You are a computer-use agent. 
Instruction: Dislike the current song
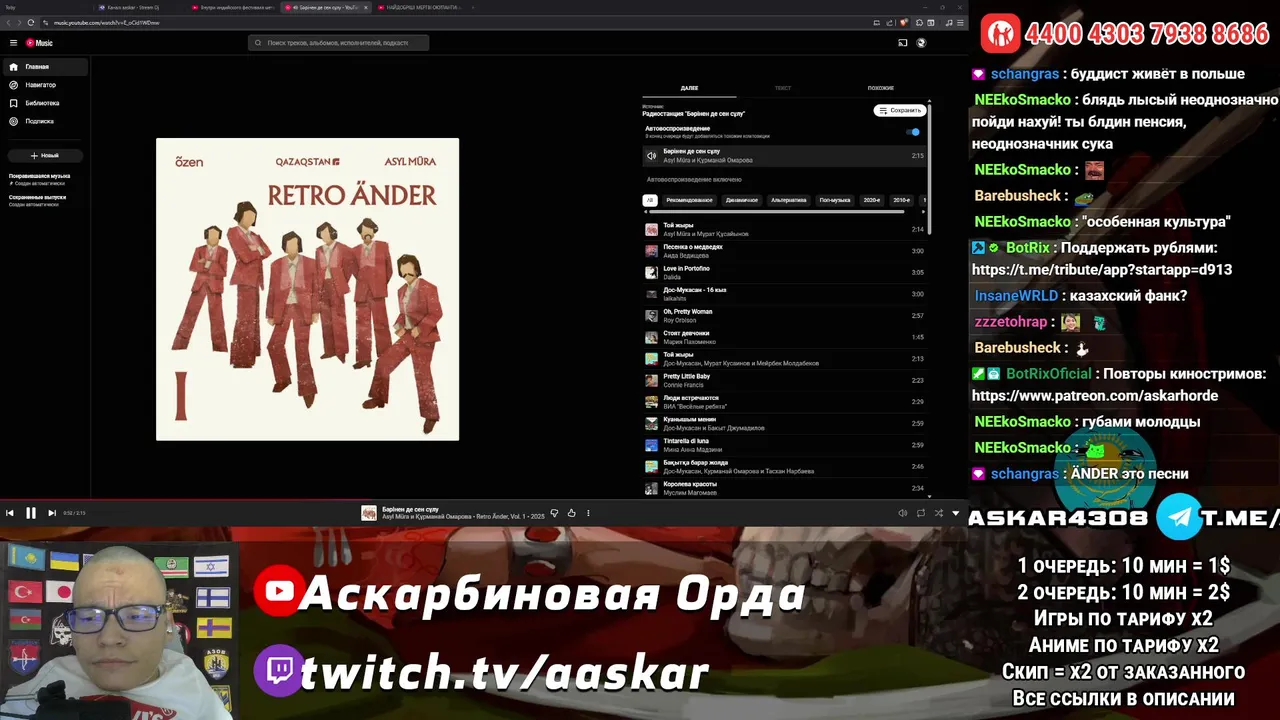(x=555, y=513)
